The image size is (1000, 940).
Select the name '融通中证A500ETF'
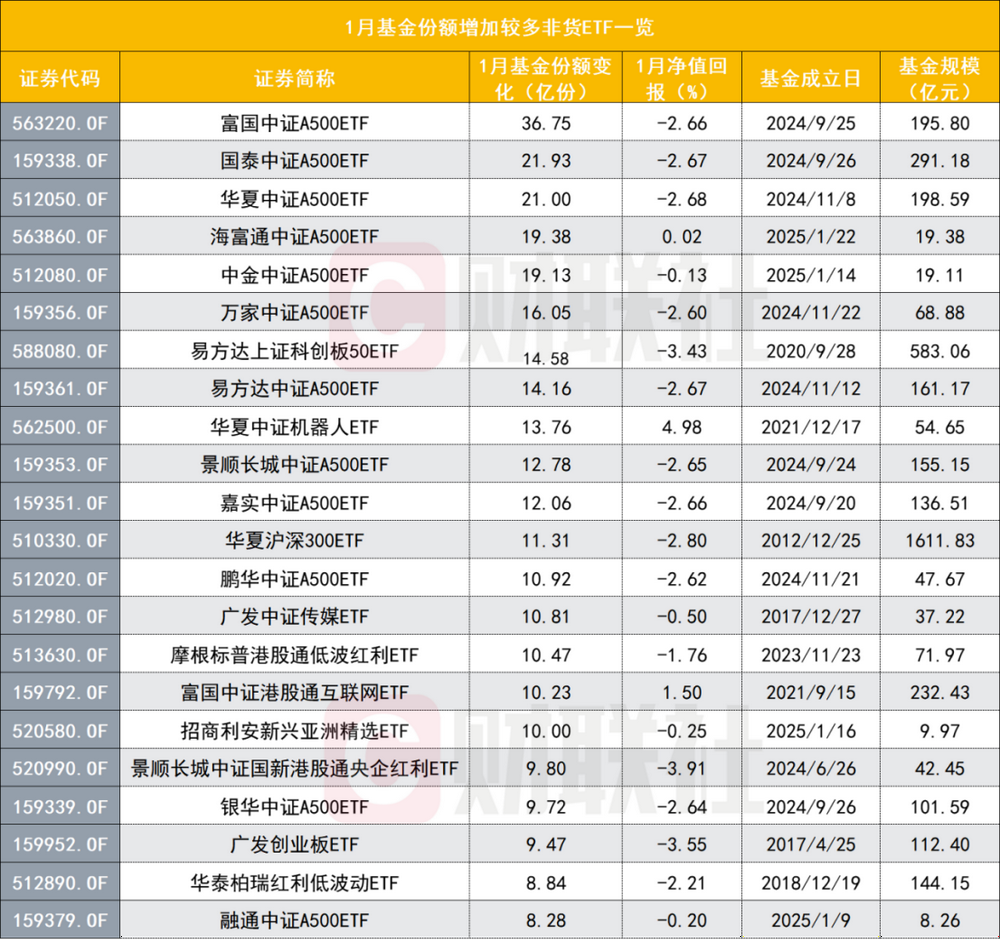coord(295,920)
